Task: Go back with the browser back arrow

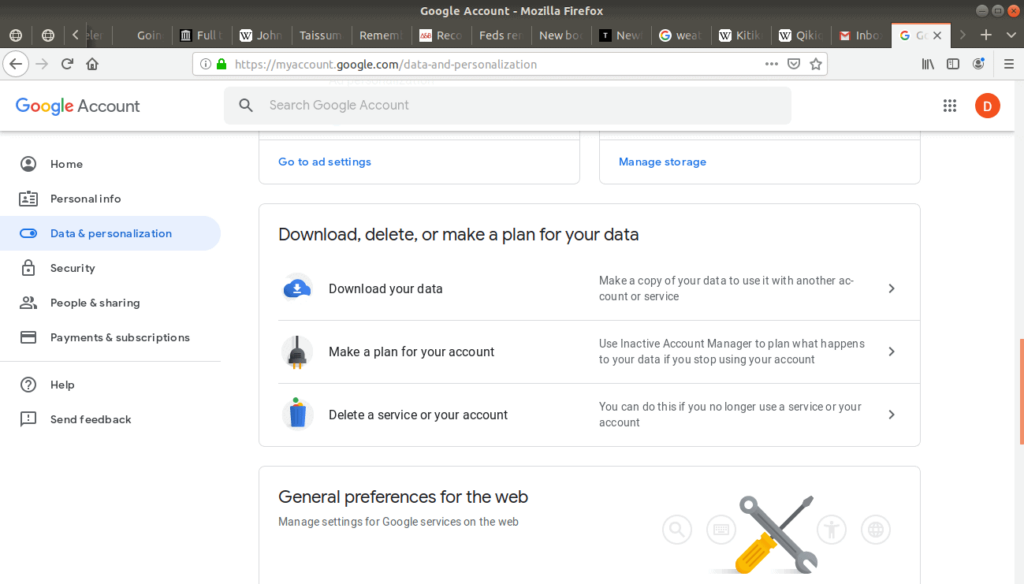Action: pos(16,64)
